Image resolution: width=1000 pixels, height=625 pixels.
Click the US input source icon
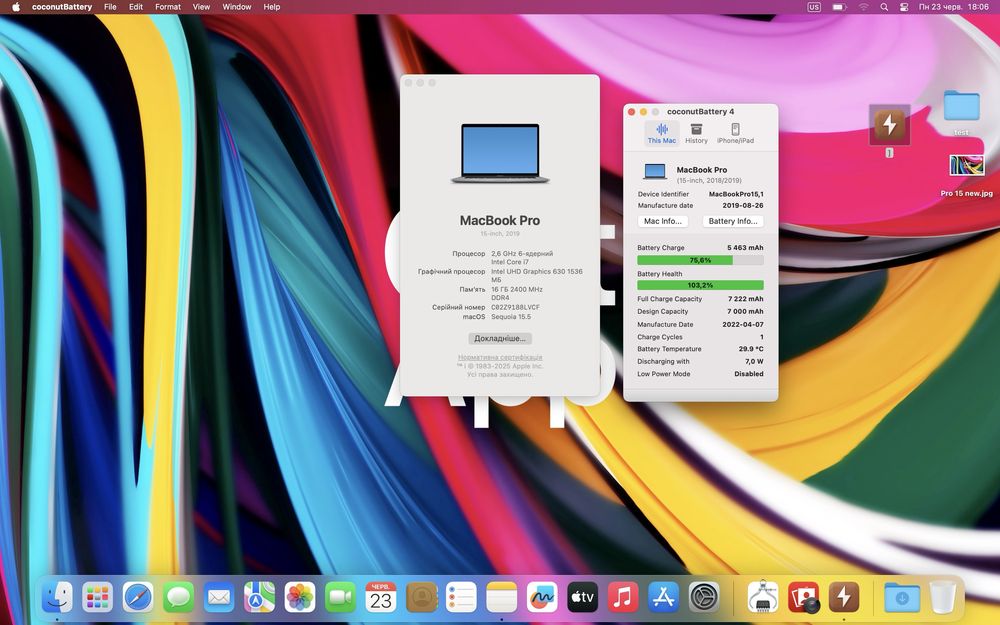(814, 7)
